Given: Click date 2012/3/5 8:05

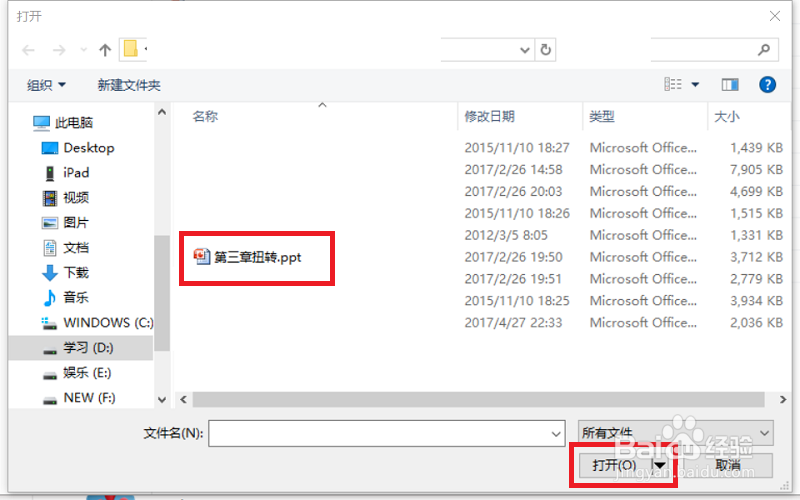Looking at the screenshot, I should pos(506,235).
